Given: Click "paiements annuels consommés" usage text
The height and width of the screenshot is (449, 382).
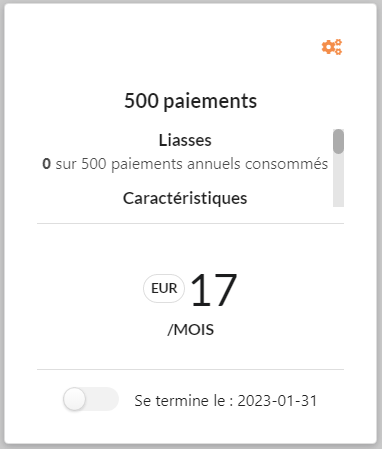Looking at the screenshot, I should pyautogui.click(x=219, y=164).
